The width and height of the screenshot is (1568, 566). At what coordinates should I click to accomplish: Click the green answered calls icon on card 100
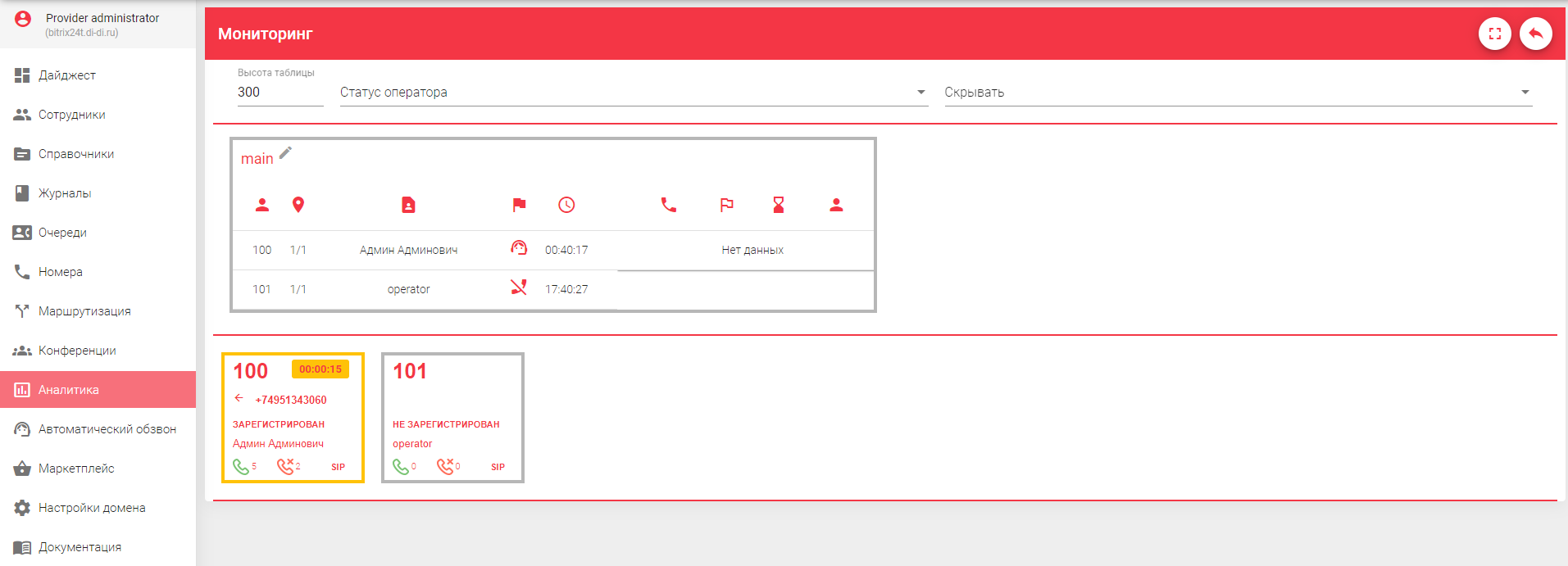(240, 467)
